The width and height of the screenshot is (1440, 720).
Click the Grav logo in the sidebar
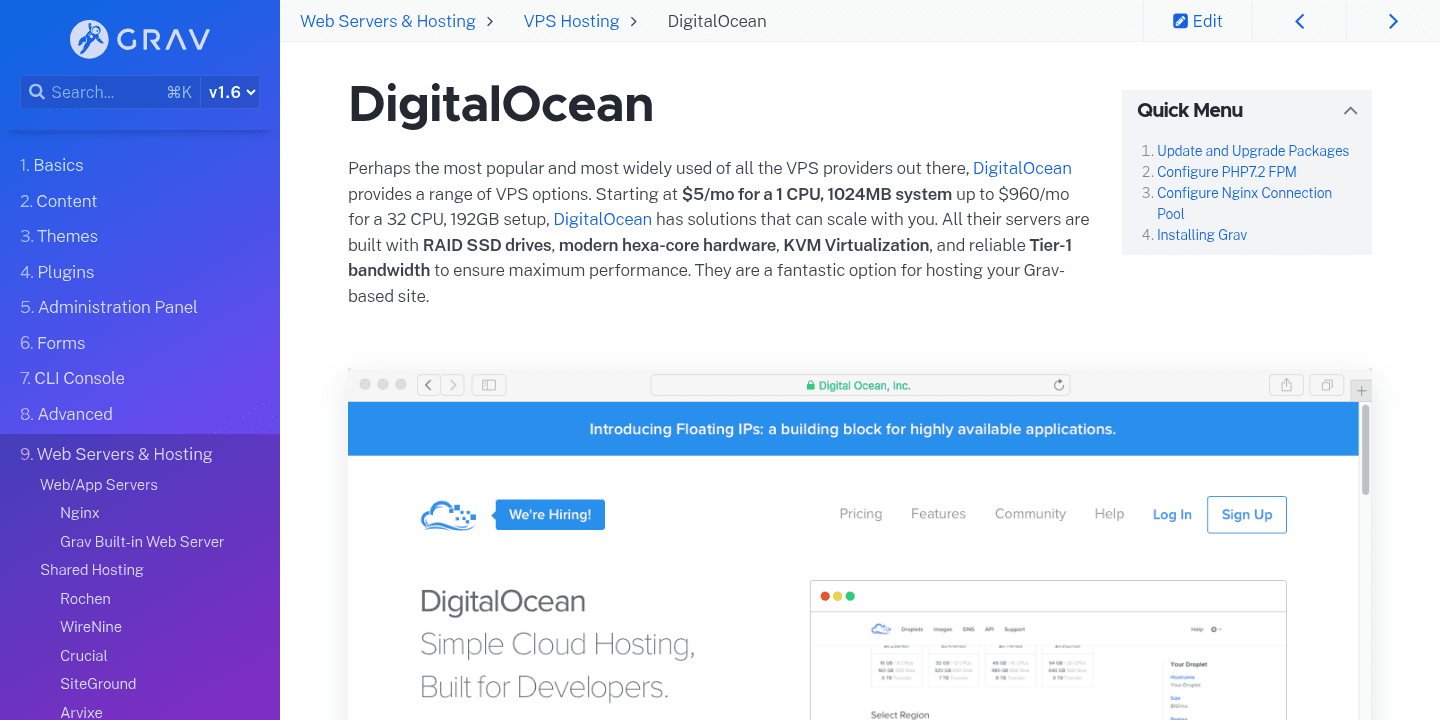click(139, 40)
